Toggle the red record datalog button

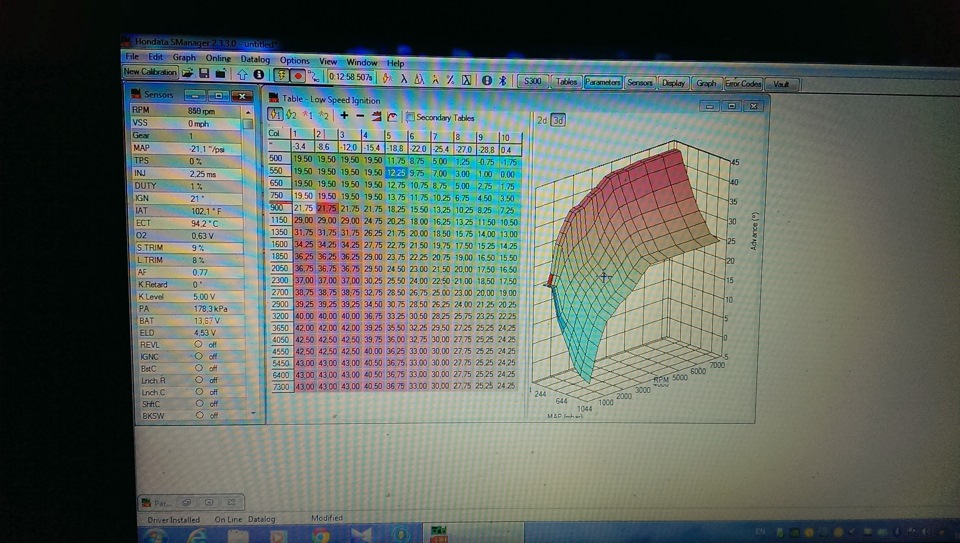pyautogui.click(x=298, y=76)
